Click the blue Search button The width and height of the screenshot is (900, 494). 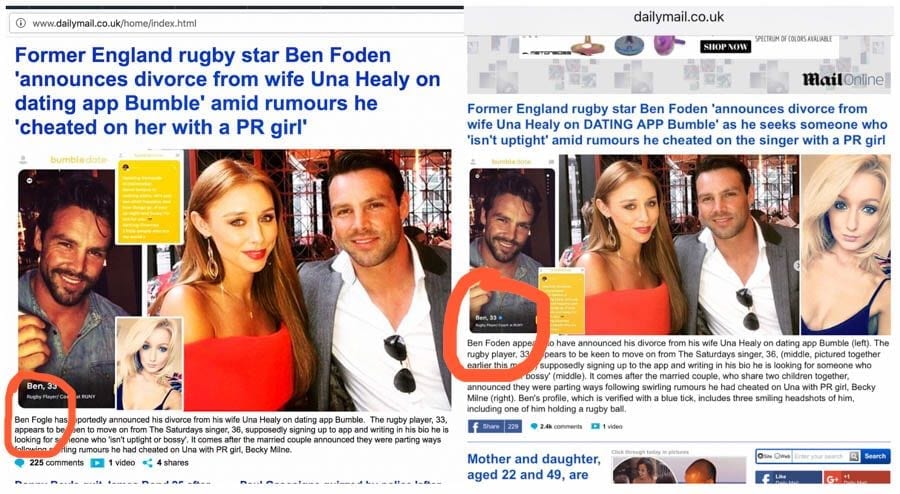click(875, 456)
